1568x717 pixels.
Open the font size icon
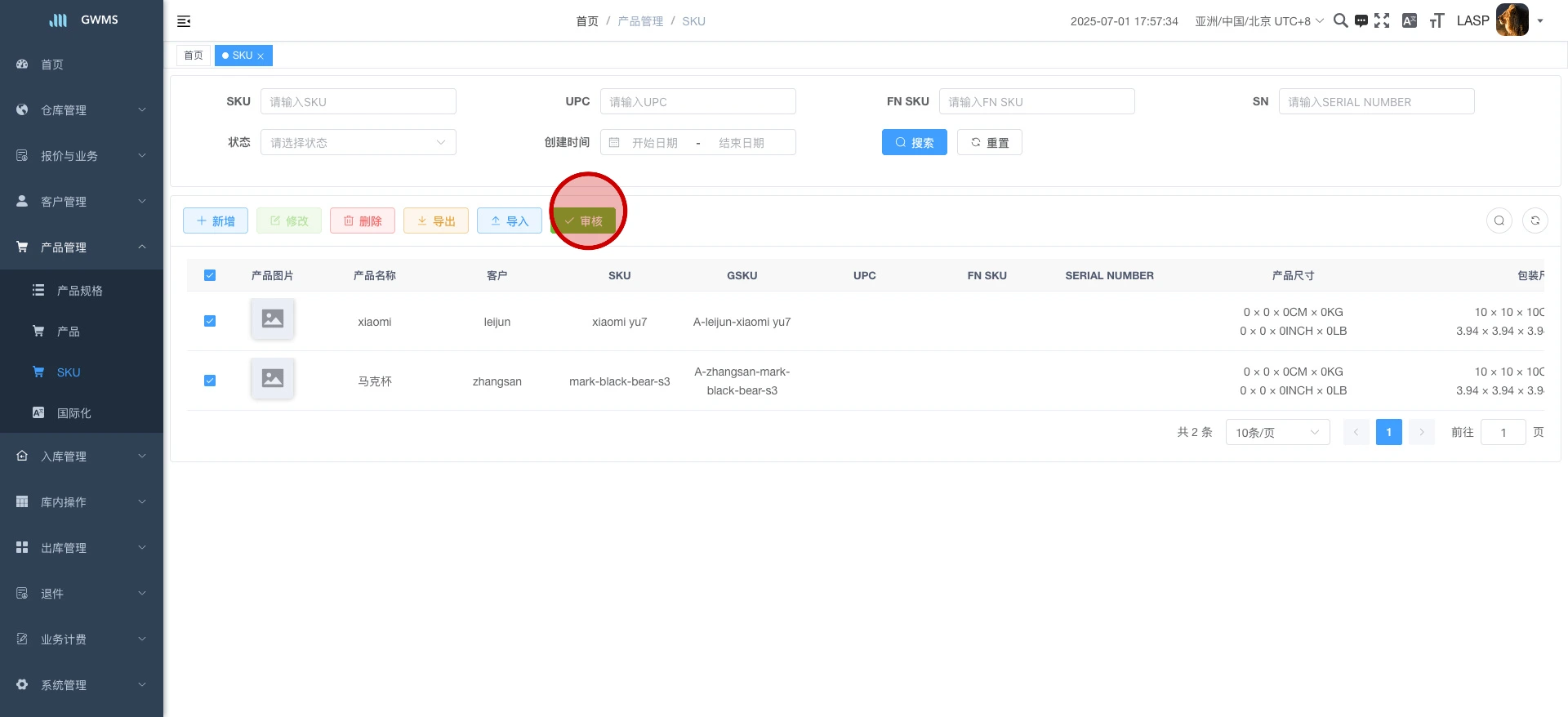point(1437,20)
